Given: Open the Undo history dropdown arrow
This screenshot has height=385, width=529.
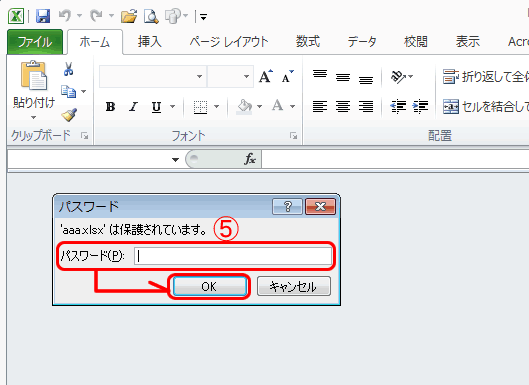Looking at the screenshot, I should click(79, 16).
